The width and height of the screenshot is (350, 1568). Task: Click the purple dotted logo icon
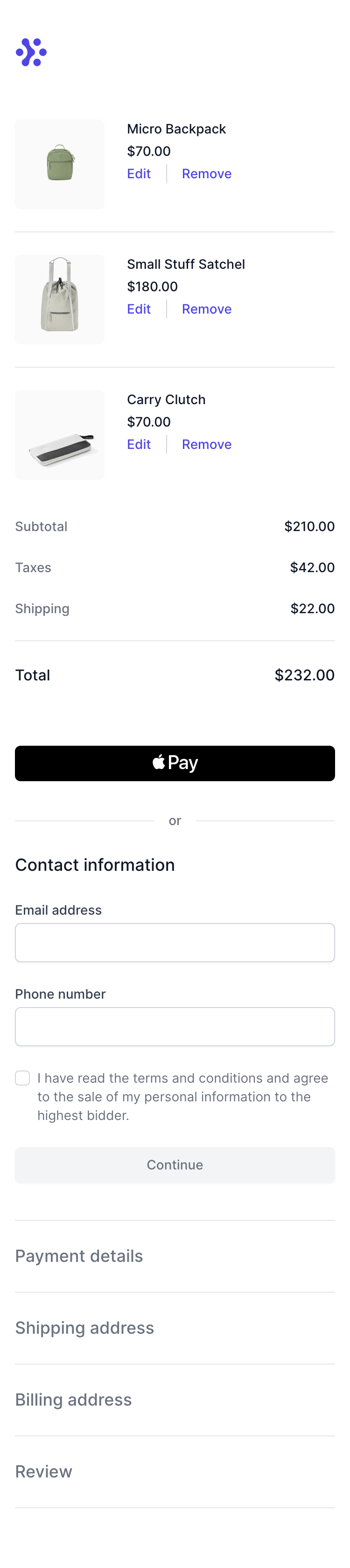point(31,52)
